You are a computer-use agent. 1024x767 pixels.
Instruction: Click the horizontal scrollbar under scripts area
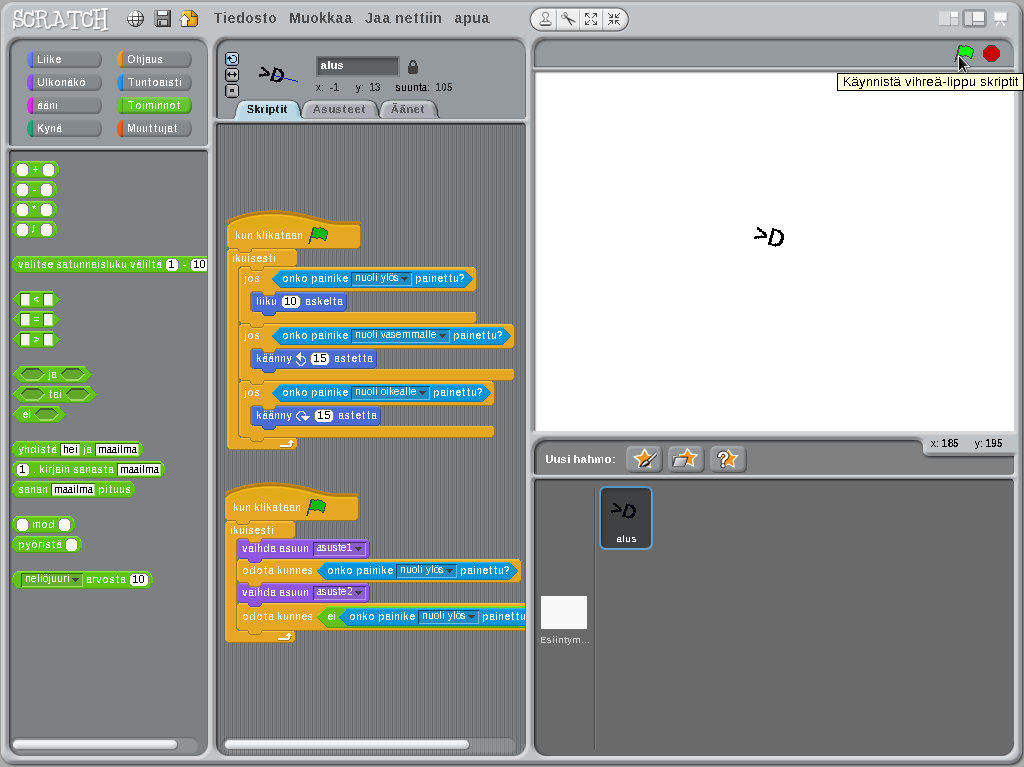[347, 745]
